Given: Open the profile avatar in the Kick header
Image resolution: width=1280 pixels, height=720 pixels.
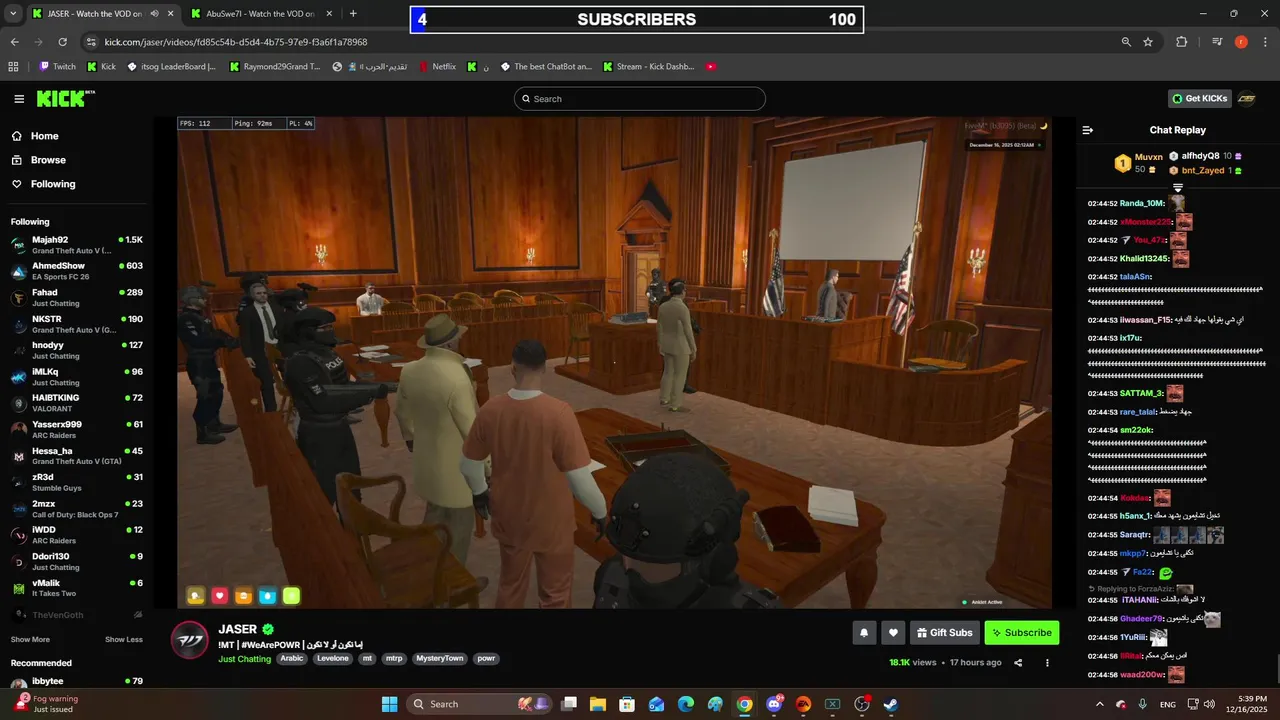Looking at the screenshot, I should click(1246, 98).
